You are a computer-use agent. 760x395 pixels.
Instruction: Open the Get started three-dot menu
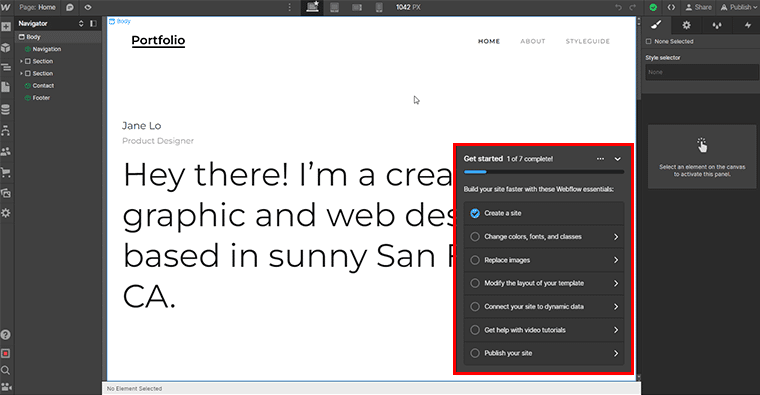(x=601, y=159)
